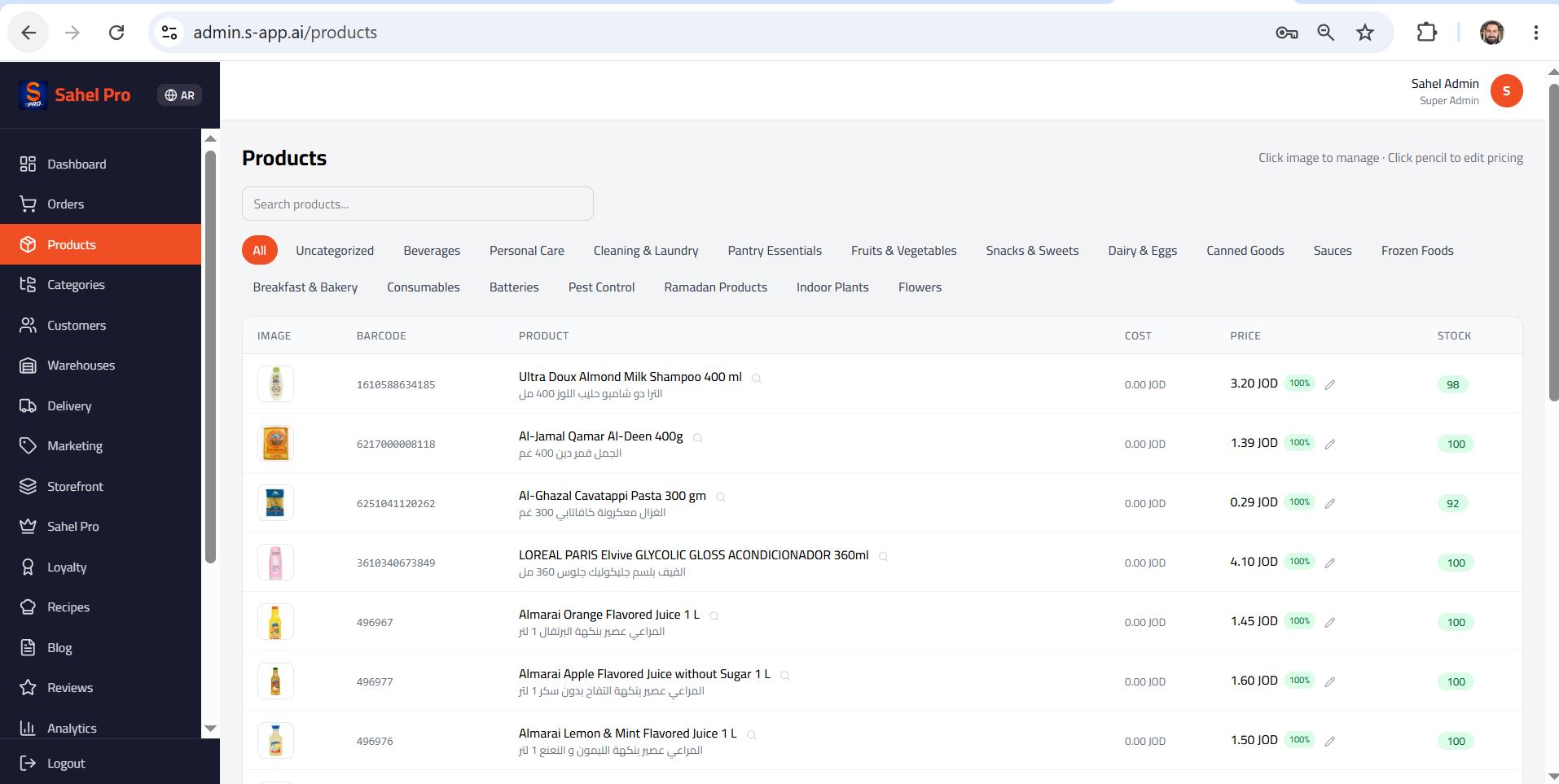Click sidebar scrollbar down arrow
The image size is (1559, 784).
click(210, 729)
